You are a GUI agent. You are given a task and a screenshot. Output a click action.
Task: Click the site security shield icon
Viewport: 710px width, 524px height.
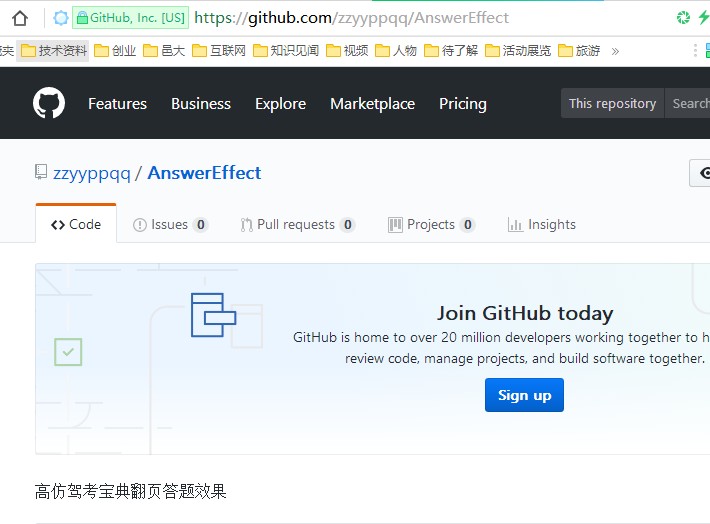[61, 18]
